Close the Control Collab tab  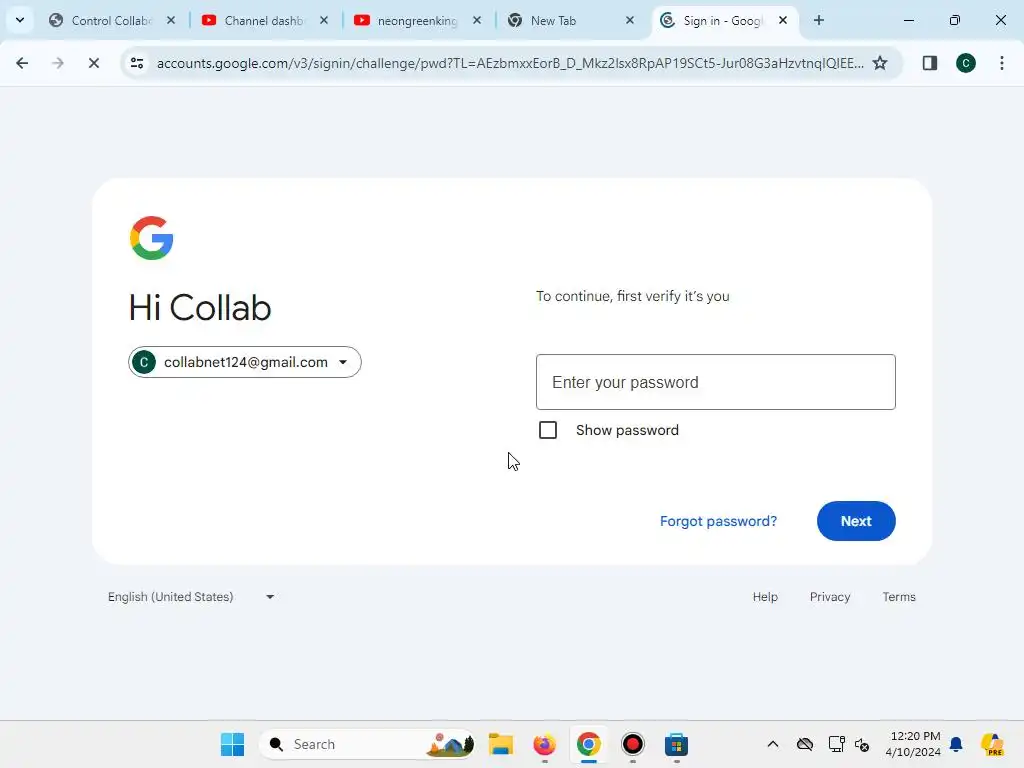point(171,20)
